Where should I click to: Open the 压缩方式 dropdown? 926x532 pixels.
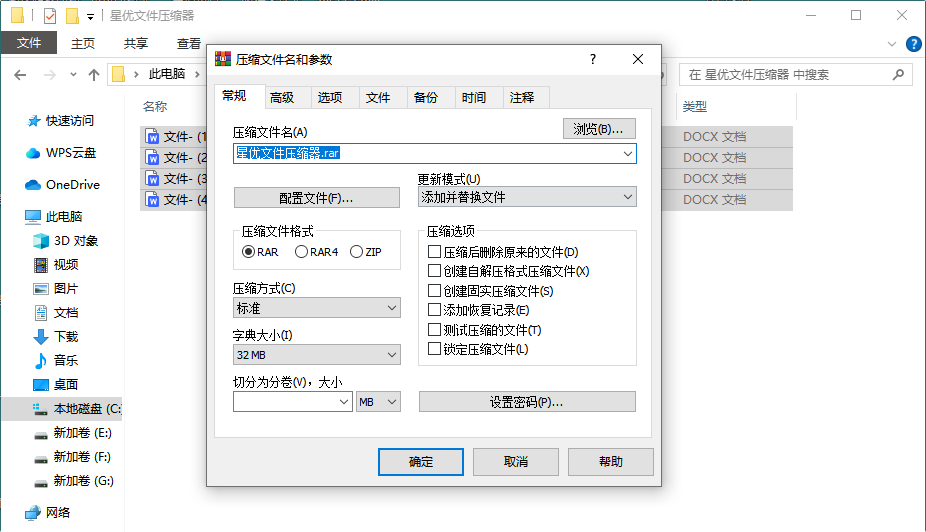click(x=317, y=308)
